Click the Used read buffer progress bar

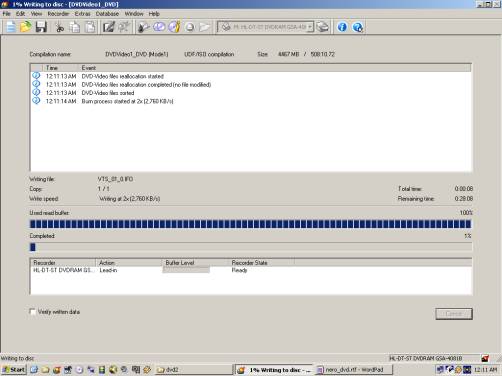[250, 224]
